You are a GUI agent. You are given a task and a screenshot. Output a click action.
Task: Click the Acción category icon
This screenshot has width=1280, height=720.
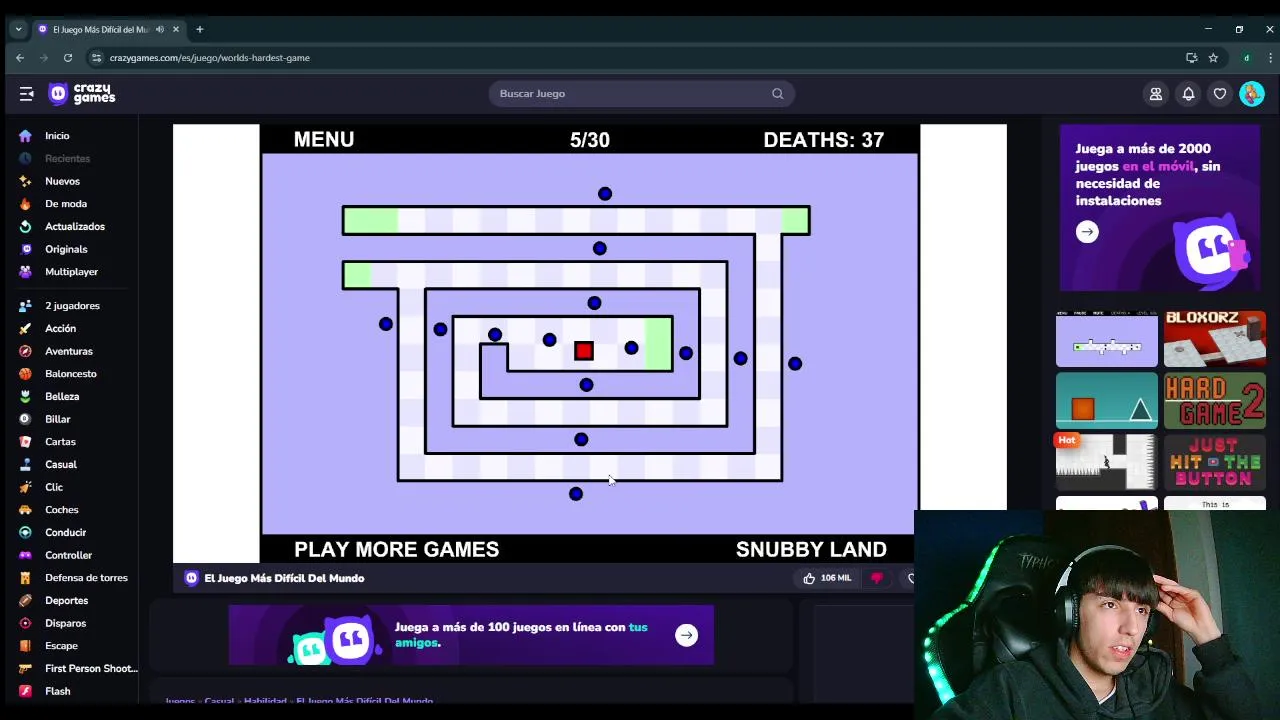coord(25,328)
